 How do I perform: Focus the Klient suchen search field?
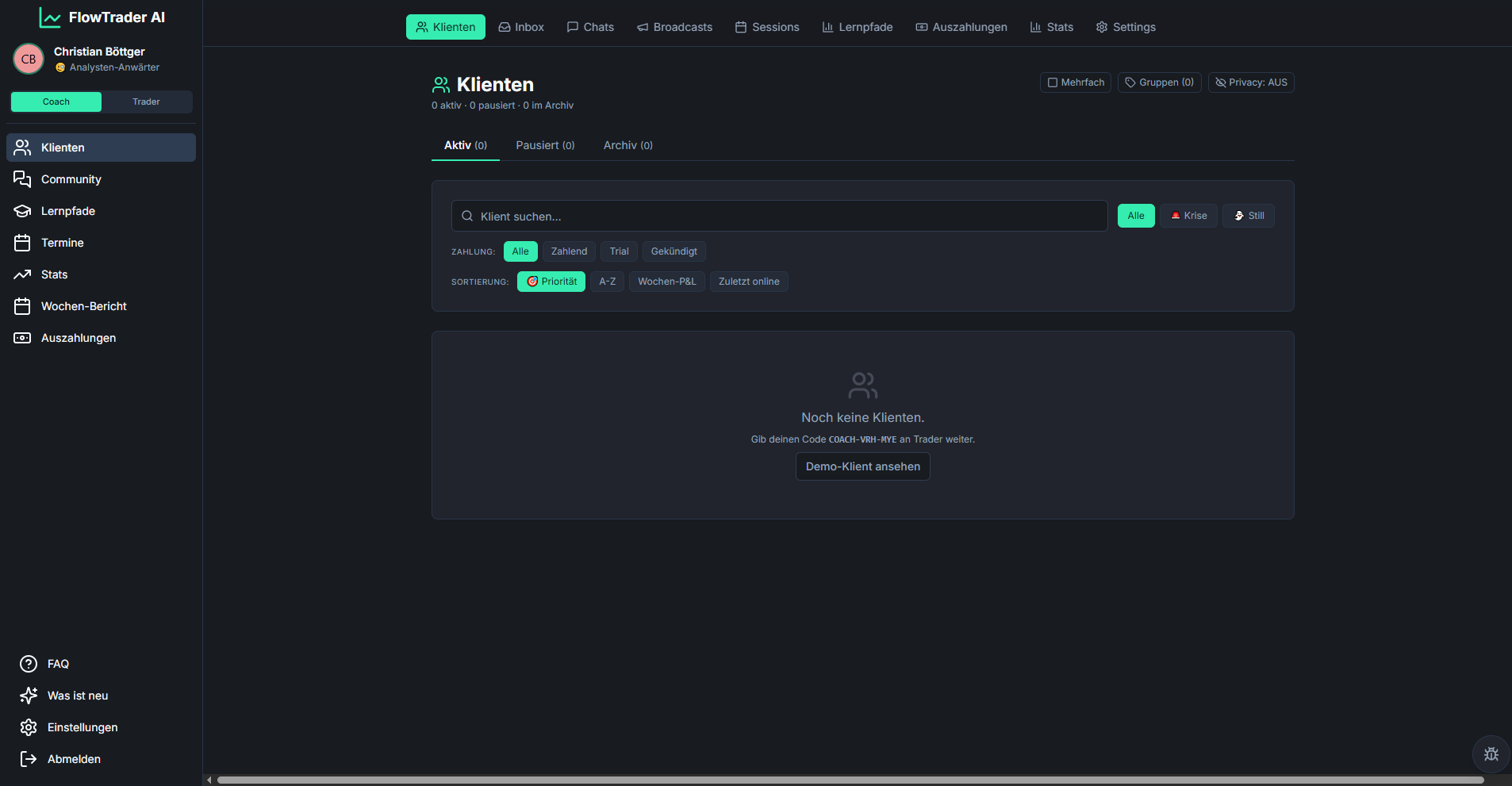pyautogui.click(x=779, y=216)
